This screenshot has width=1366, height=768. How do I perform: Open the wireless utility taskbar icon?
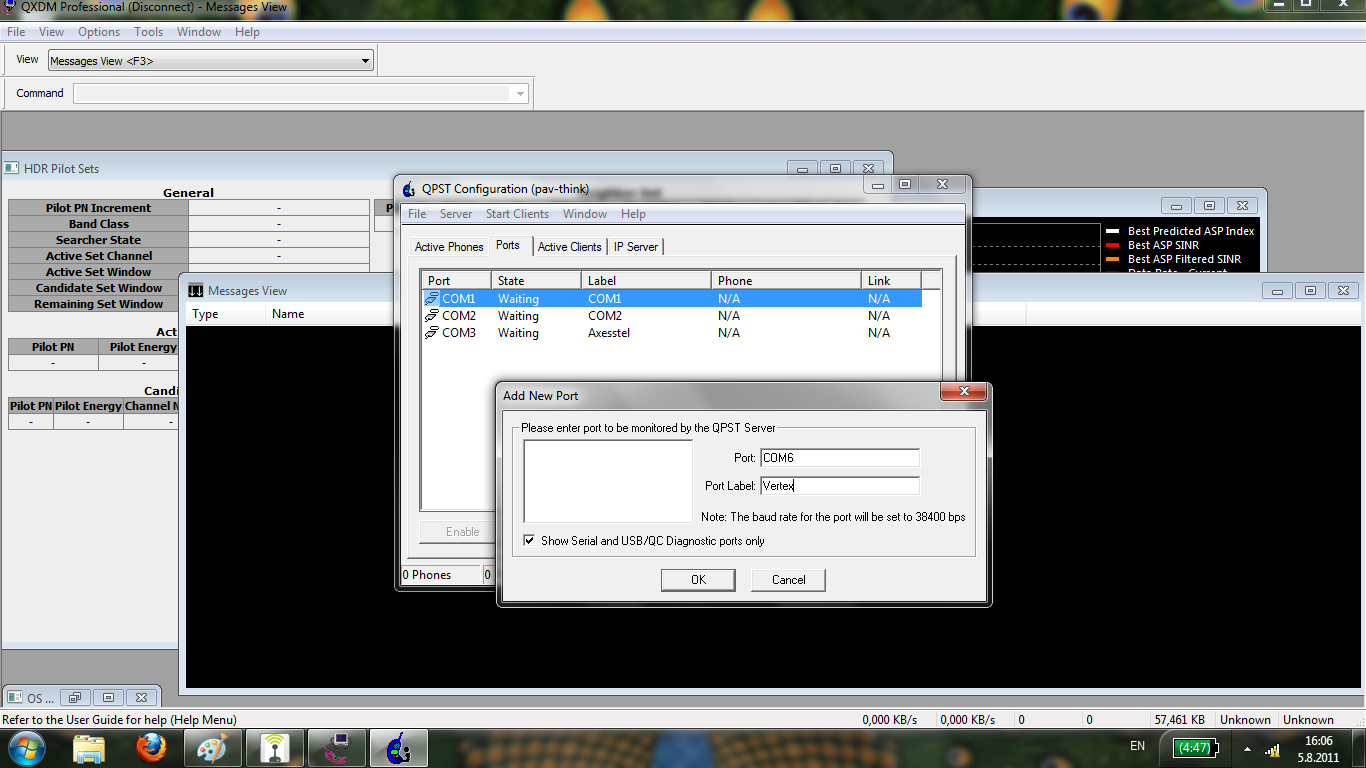(x=275, y=748)
